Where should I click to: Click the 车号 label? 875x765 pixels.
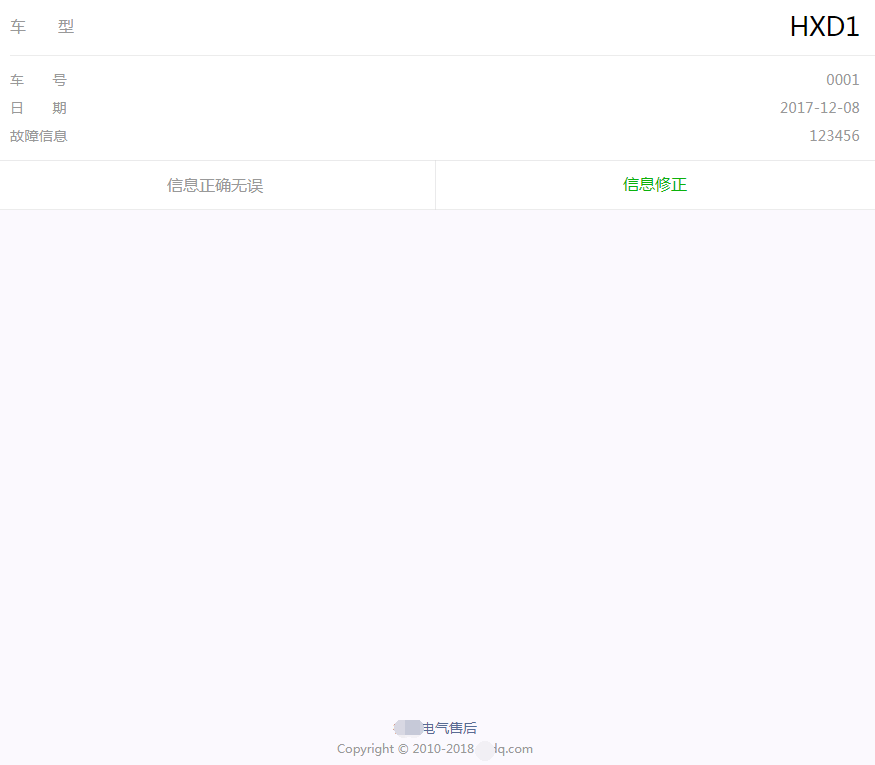click(39, 80)
